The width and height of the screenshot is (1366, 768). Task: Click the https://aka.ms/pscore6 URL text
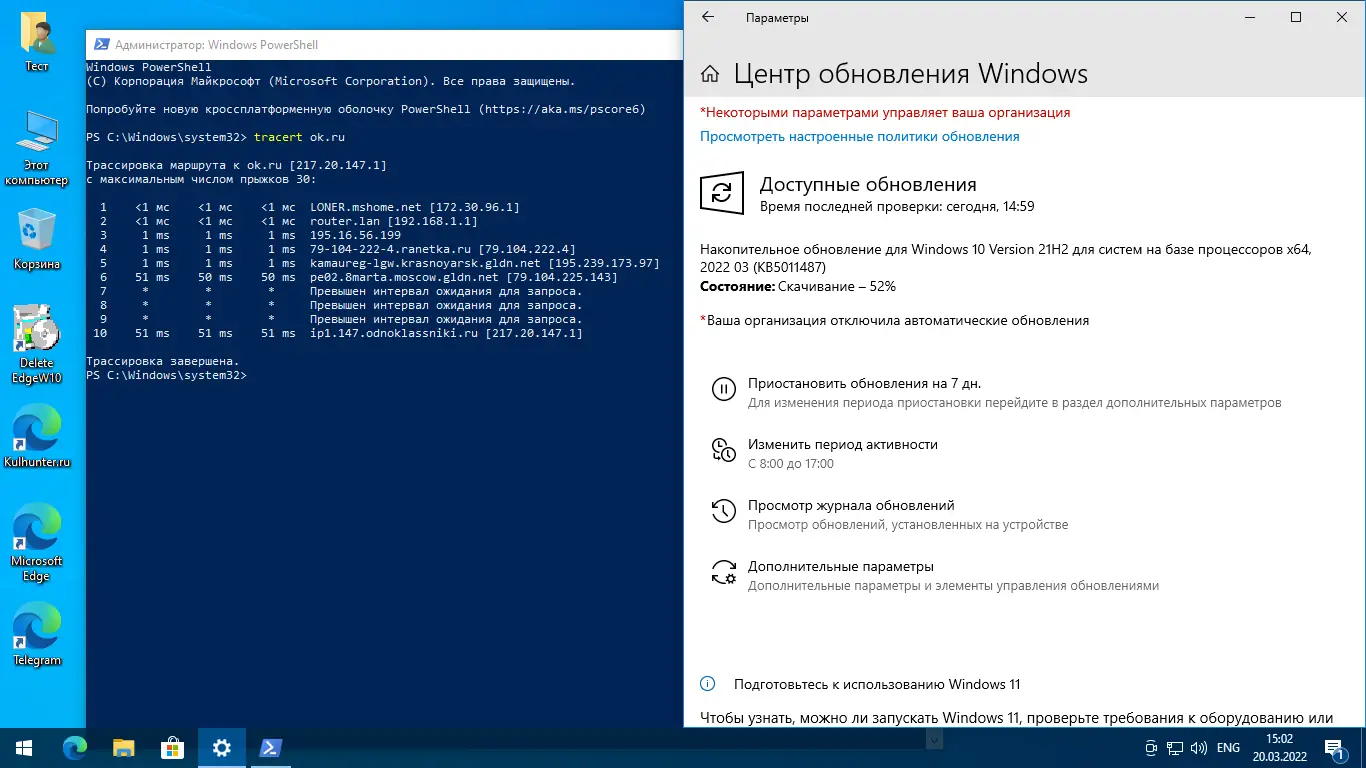[562, 109]
